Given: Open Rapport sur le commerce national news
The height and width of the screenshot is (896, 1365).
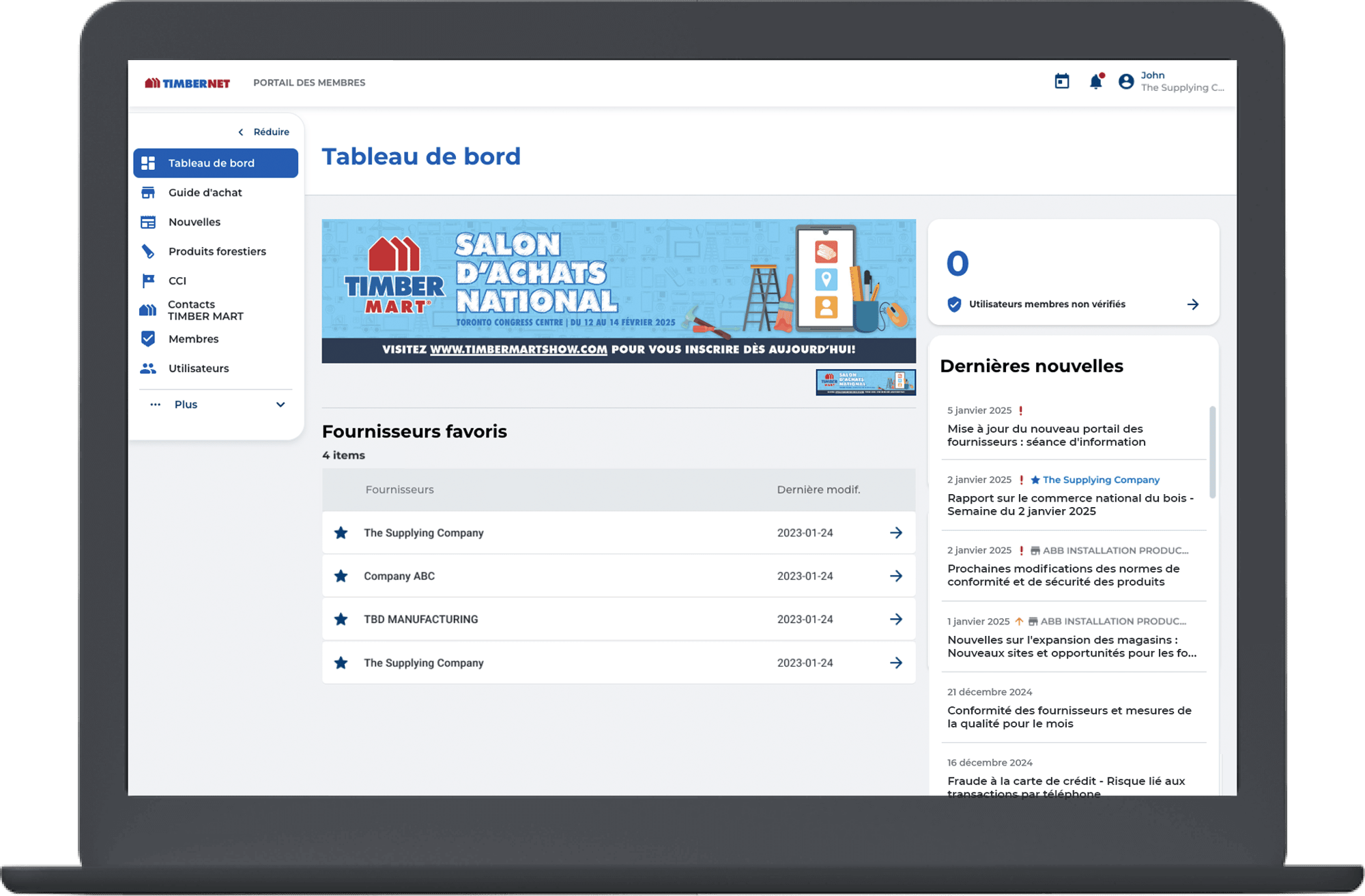Looking at the screenshot, I should click(x=1070, y=505).
